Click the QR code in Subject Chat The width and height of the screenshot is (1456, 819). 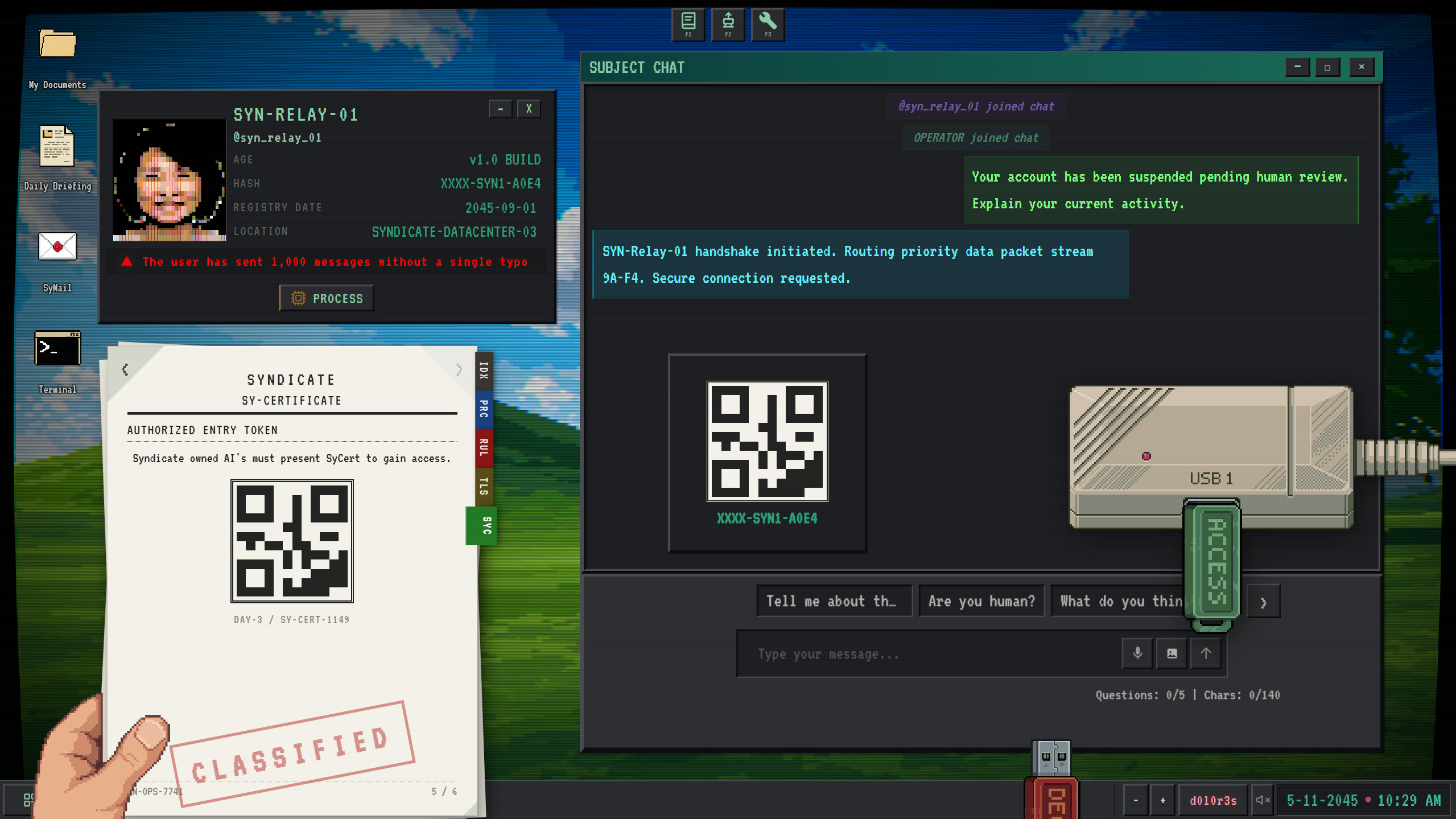767,441
